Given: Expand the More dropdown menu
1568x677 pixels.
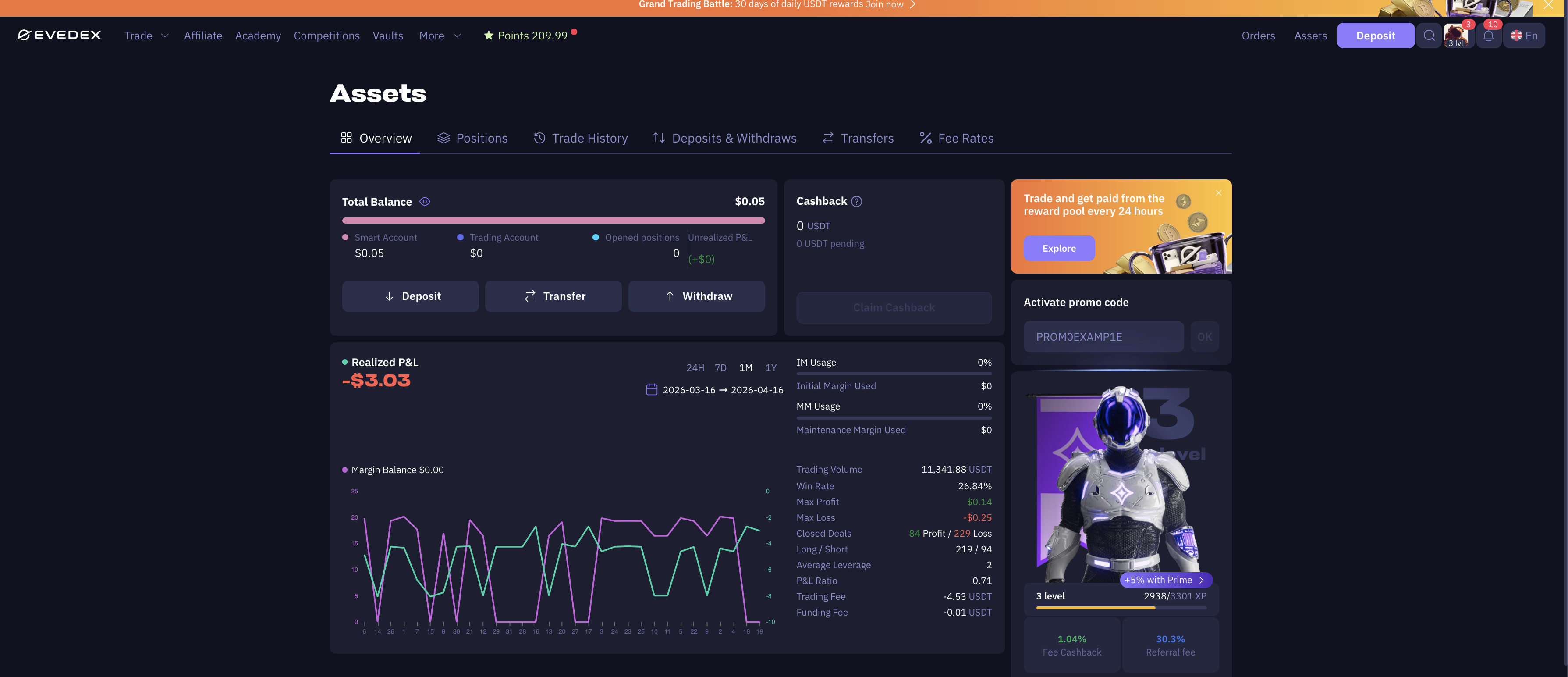Looking at the screenshot, I should [440, 36].
